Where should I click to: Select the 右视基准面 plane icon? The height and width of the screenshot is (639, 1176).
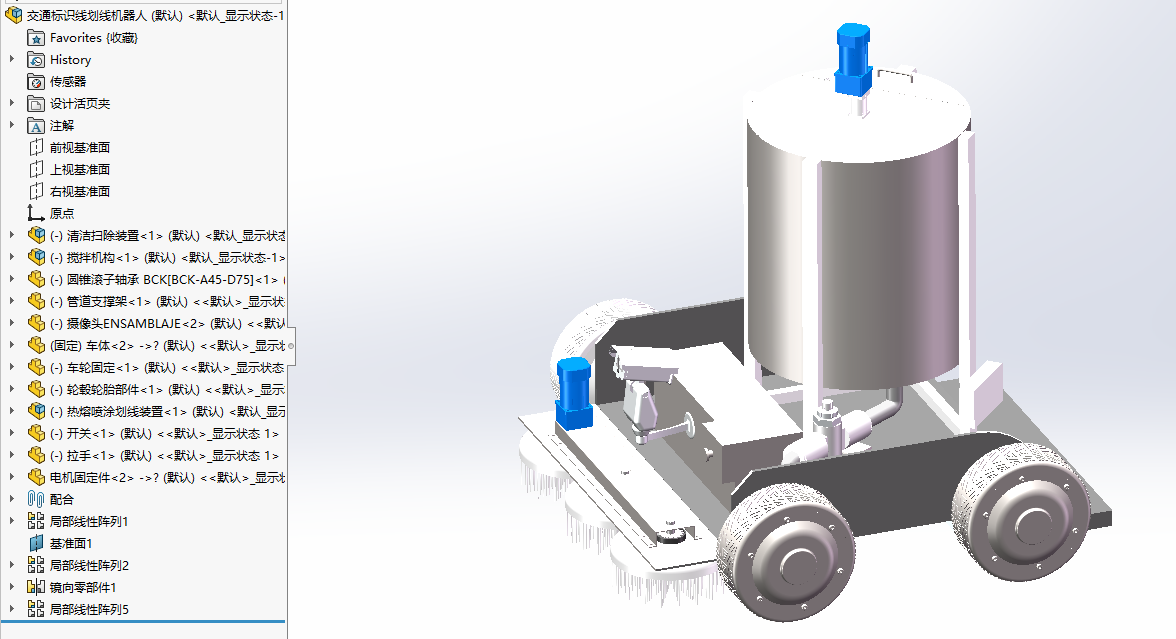pyautogui.click(x=35, y=191)
